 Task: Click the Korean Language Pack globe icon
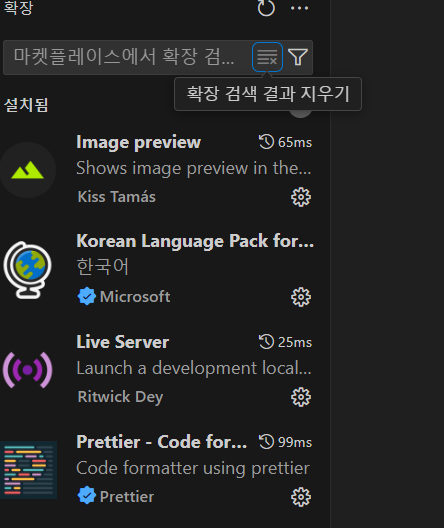pos(28,270)
